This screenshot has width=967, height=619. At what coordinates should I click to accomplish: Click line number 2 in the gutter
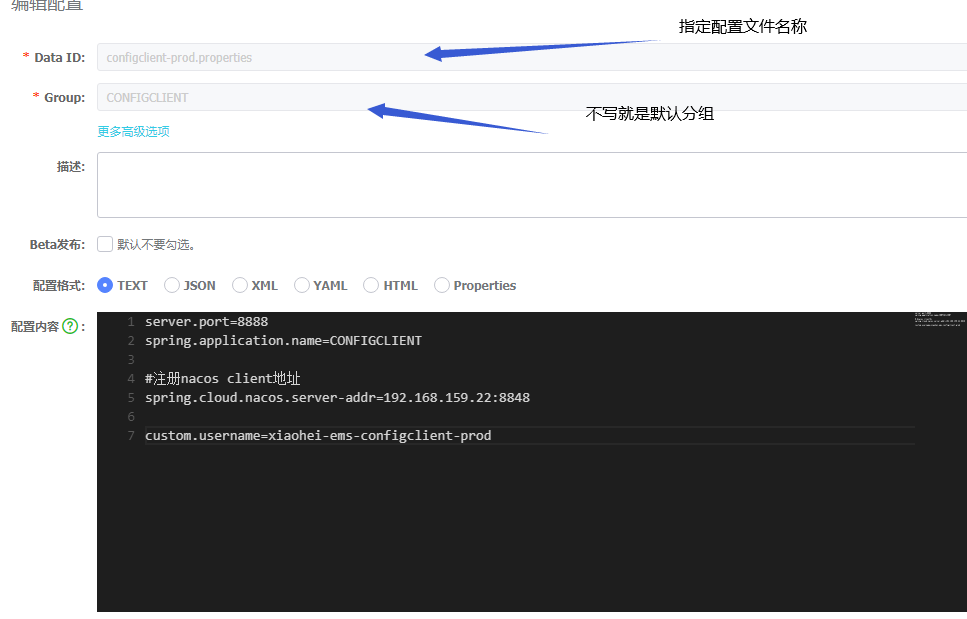[130, 340]
